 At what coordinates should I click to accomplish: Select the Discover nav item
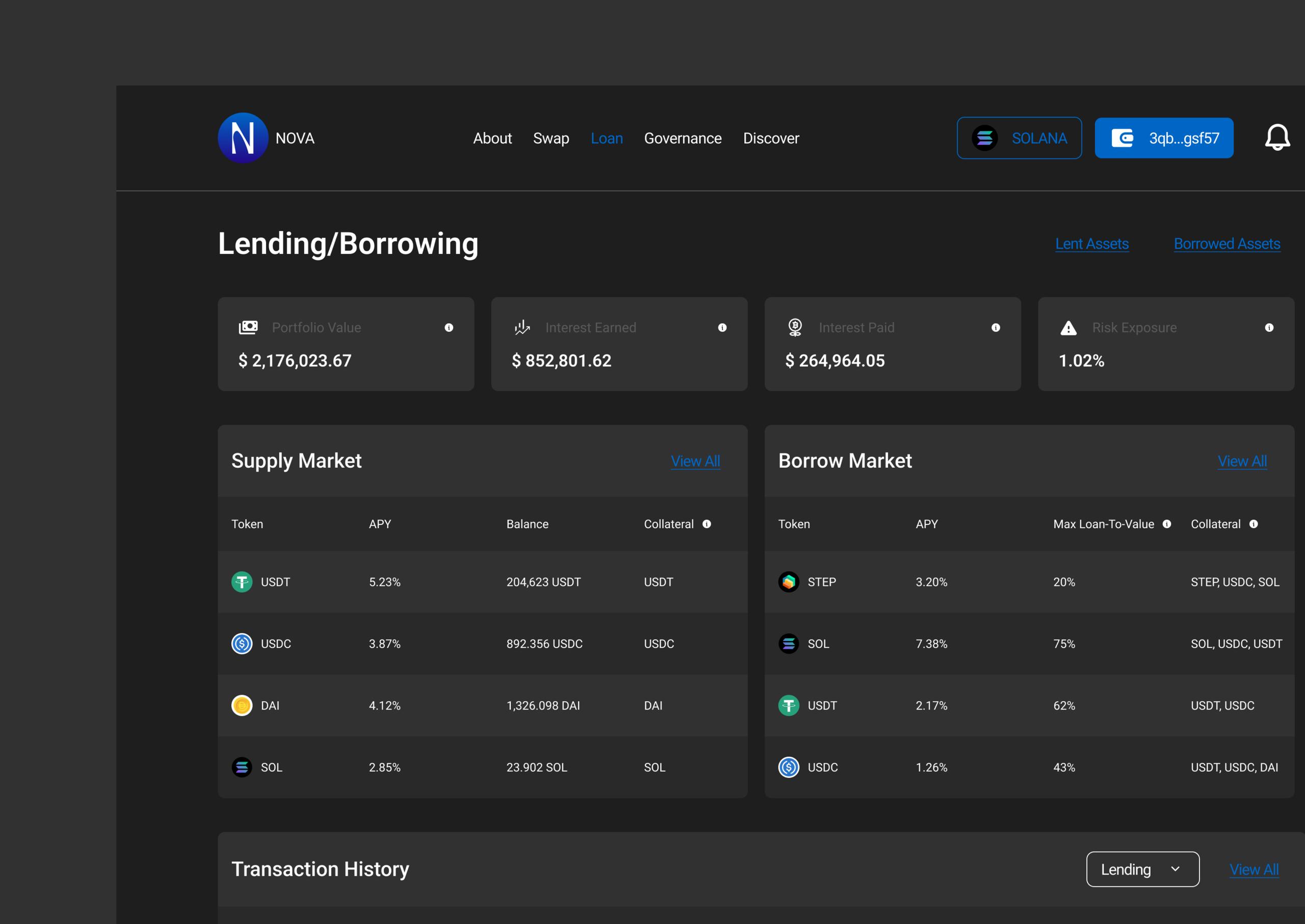tap(771, 138)
